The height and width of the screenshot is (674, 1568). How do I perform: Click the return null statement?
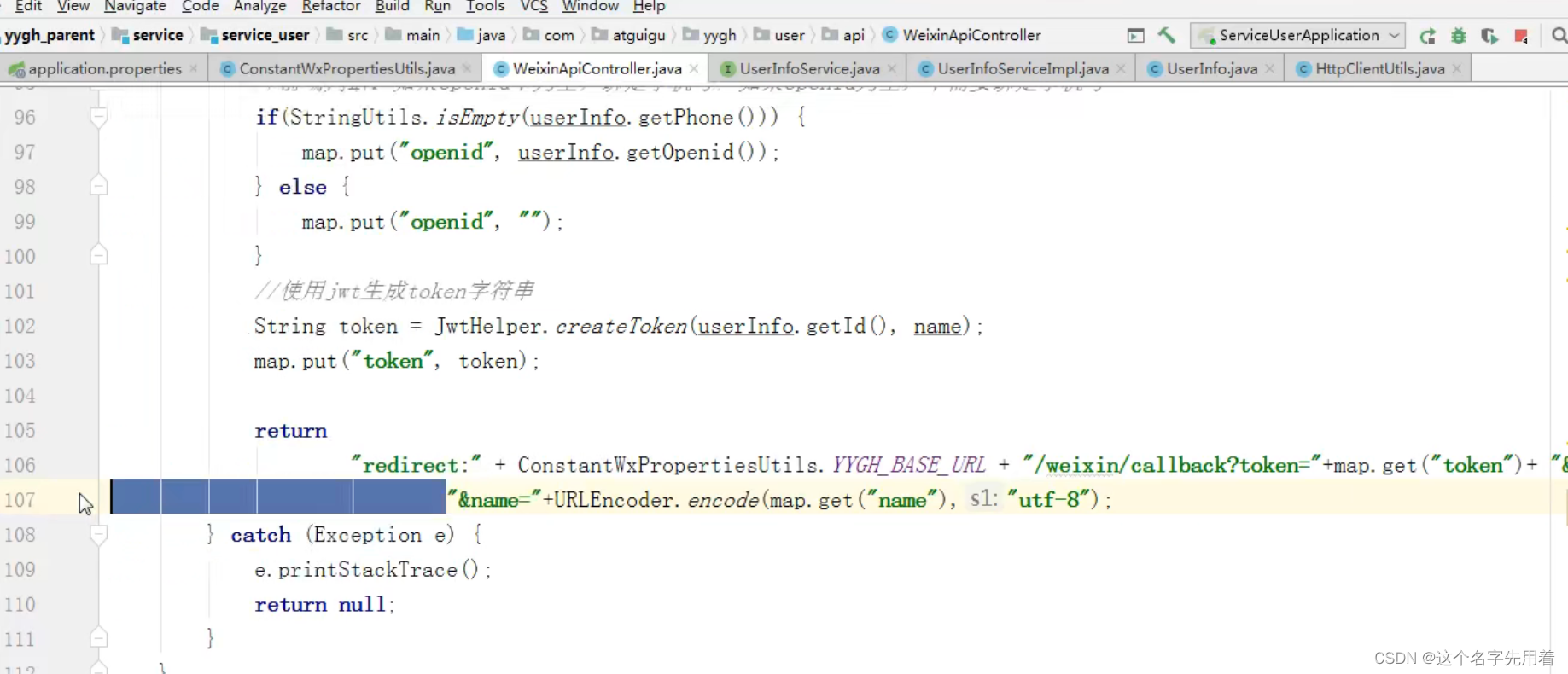[324, 605]
